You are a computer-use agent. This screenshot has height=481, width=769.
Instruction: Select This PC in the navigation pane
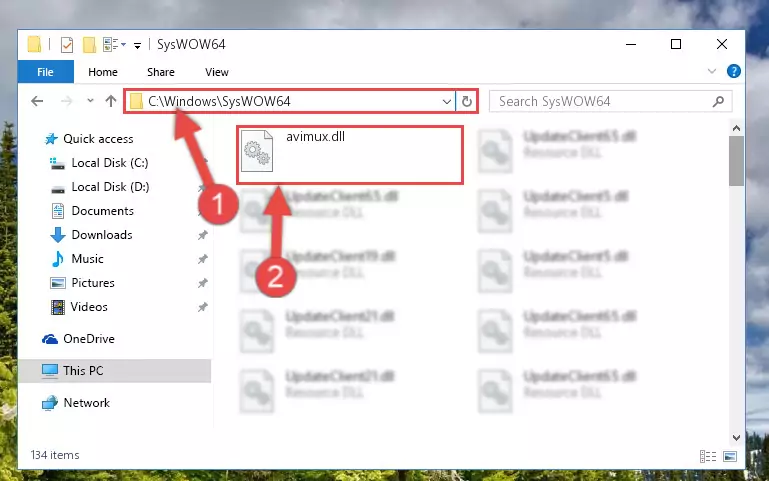pos(83,371)
